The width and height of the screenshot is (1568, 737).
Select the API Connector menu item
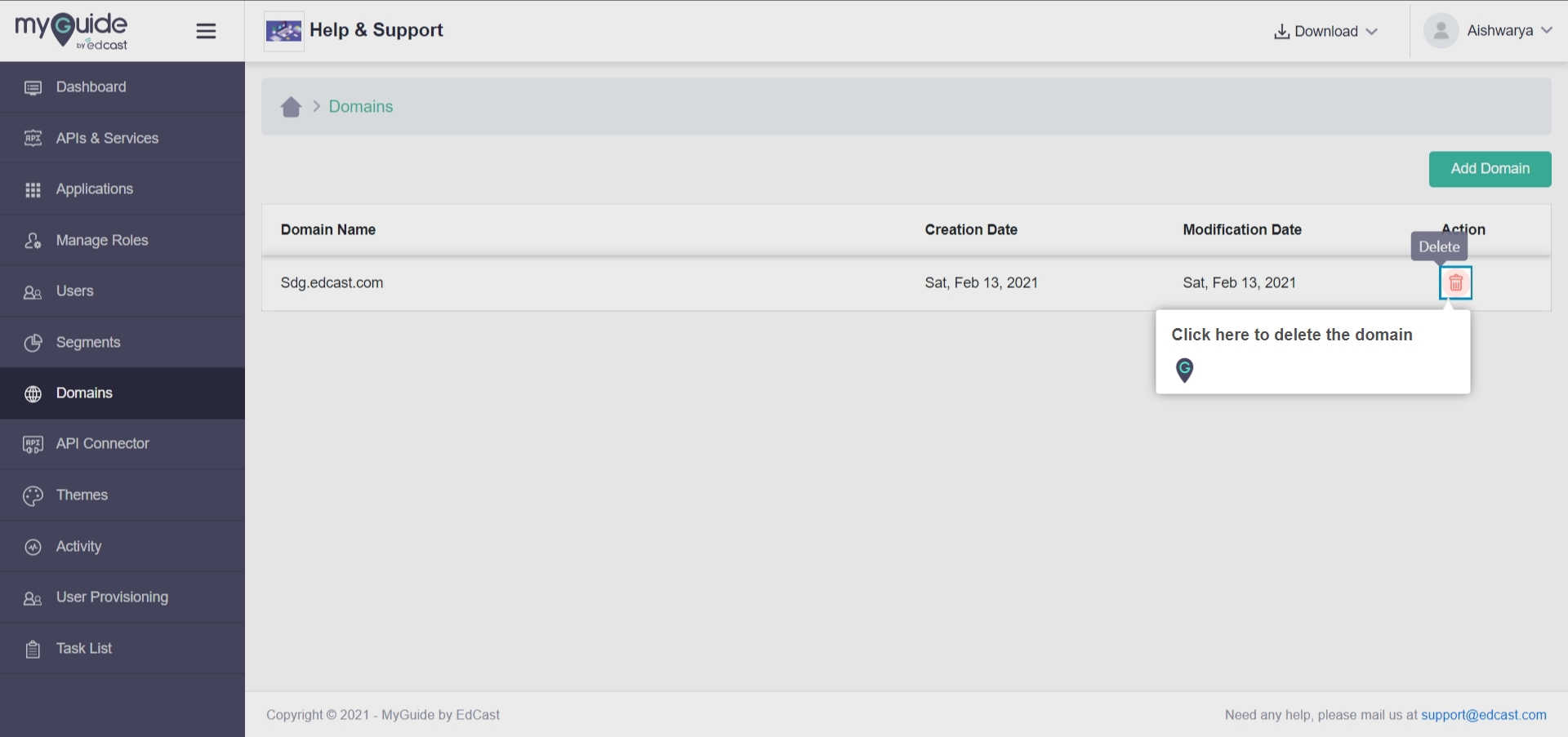point(102,444)
